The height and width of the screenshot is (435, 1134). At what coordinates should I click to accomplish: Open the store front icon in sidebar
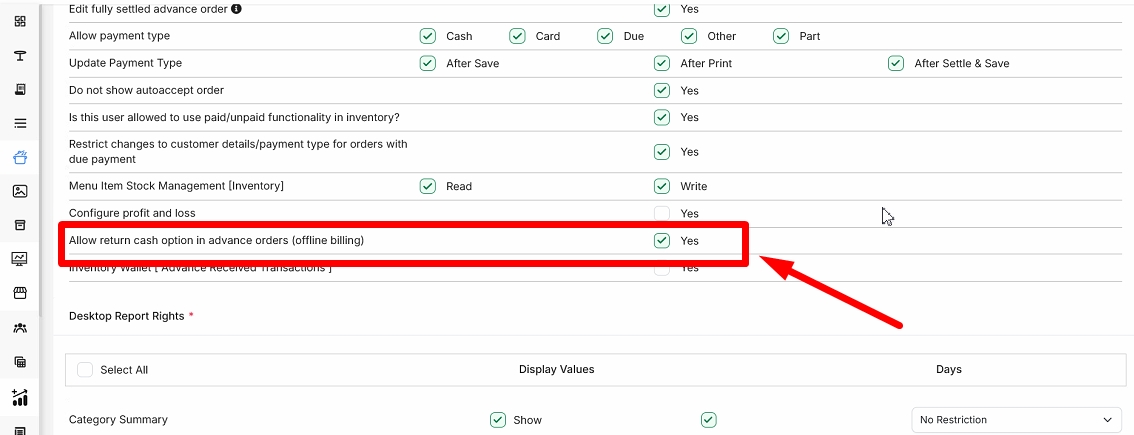pyautogui.click(x=20, y=292)
